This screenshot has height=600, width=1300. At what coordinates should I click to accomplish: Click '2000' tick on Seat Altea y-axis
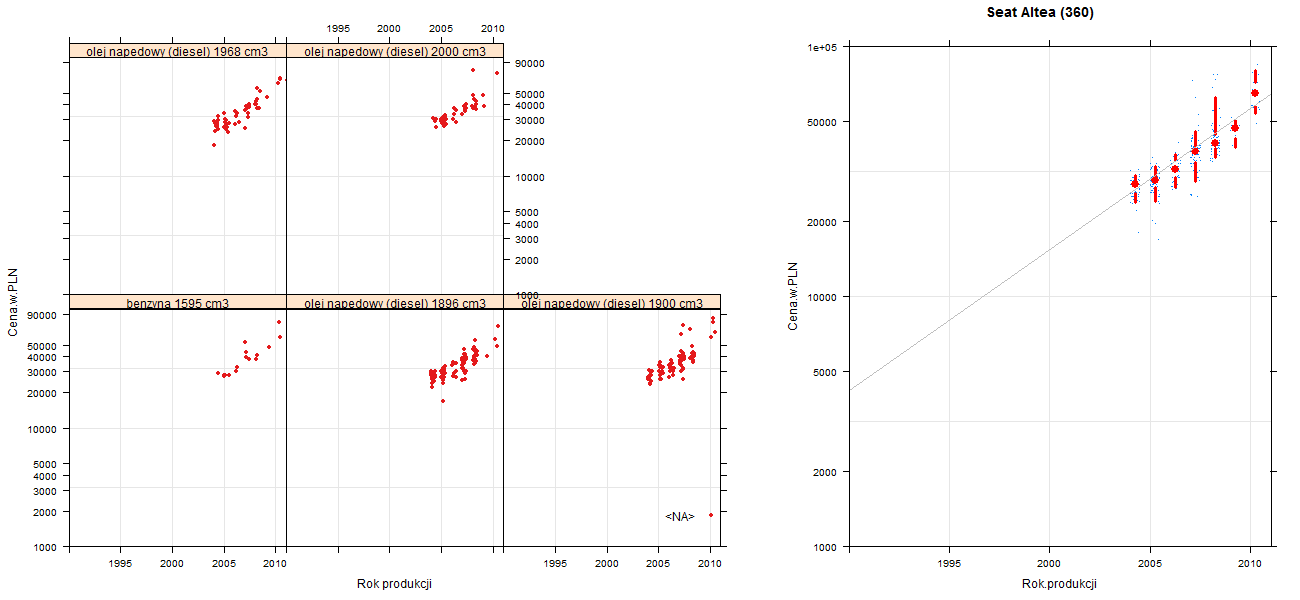click(825, 472)
